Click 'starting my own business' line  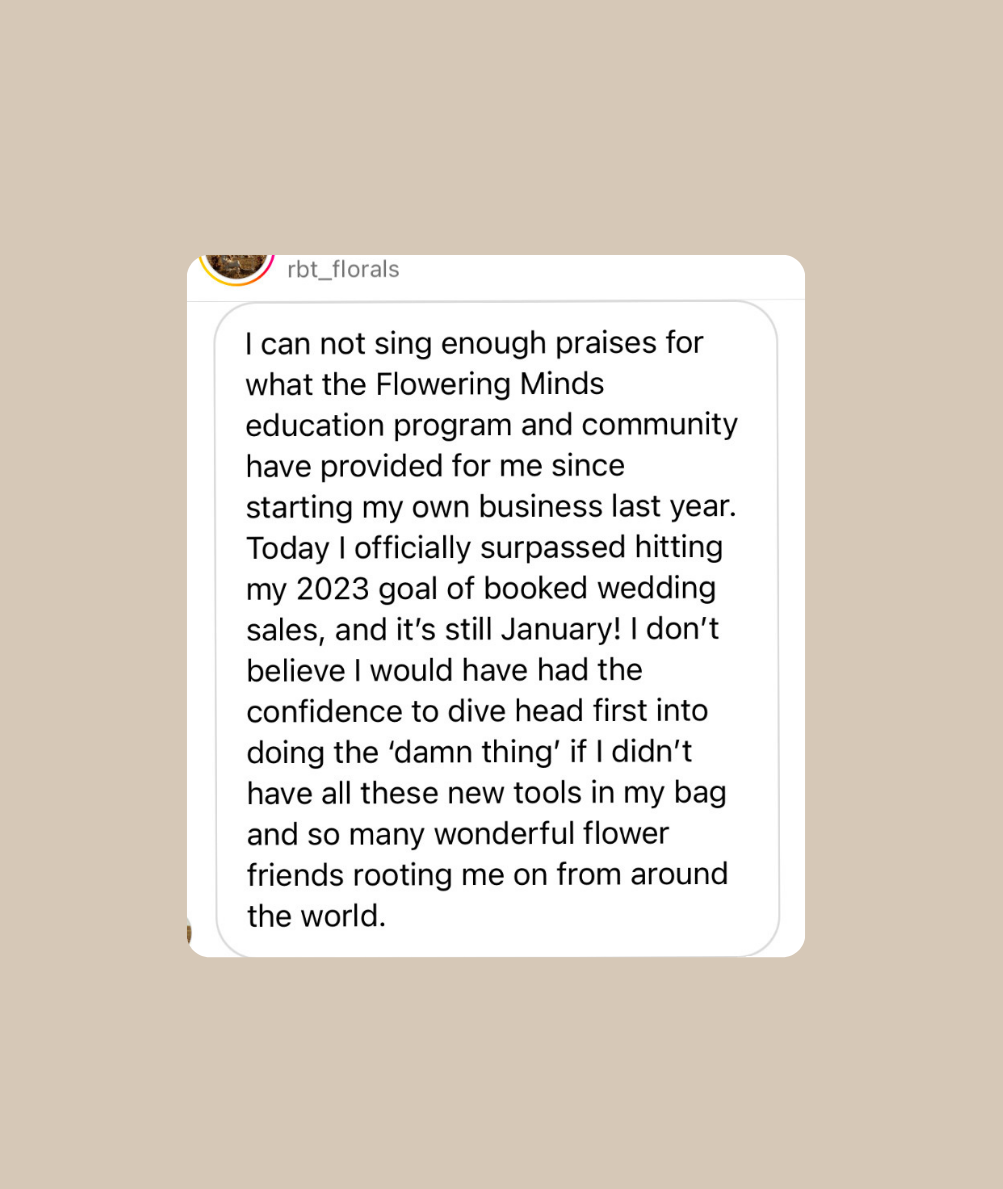pyautogui.click(x=424, y=507)
